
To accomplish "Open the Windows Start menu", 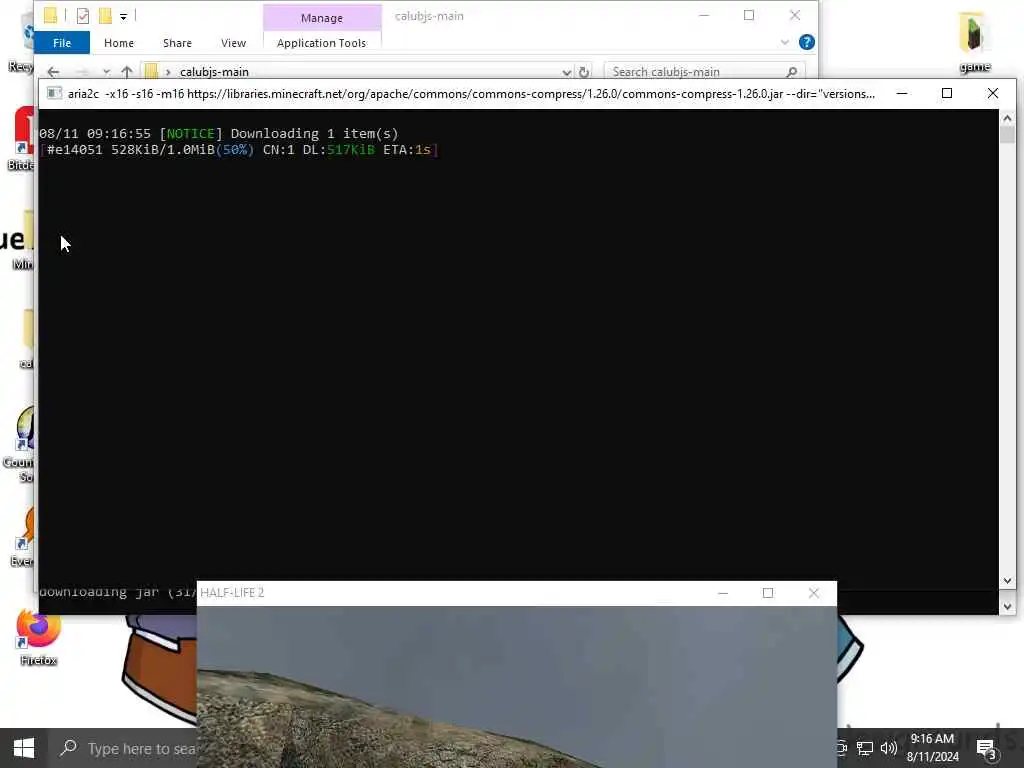I will pos(24,748).
